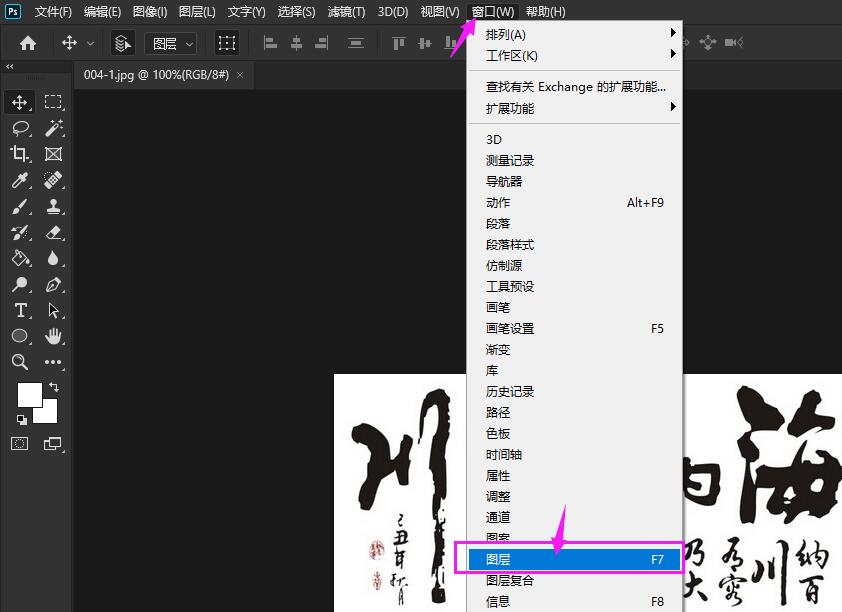Reset default foreground and background colors
The width and height of the screenshot is (842, 612).
(x=21, y=419)
